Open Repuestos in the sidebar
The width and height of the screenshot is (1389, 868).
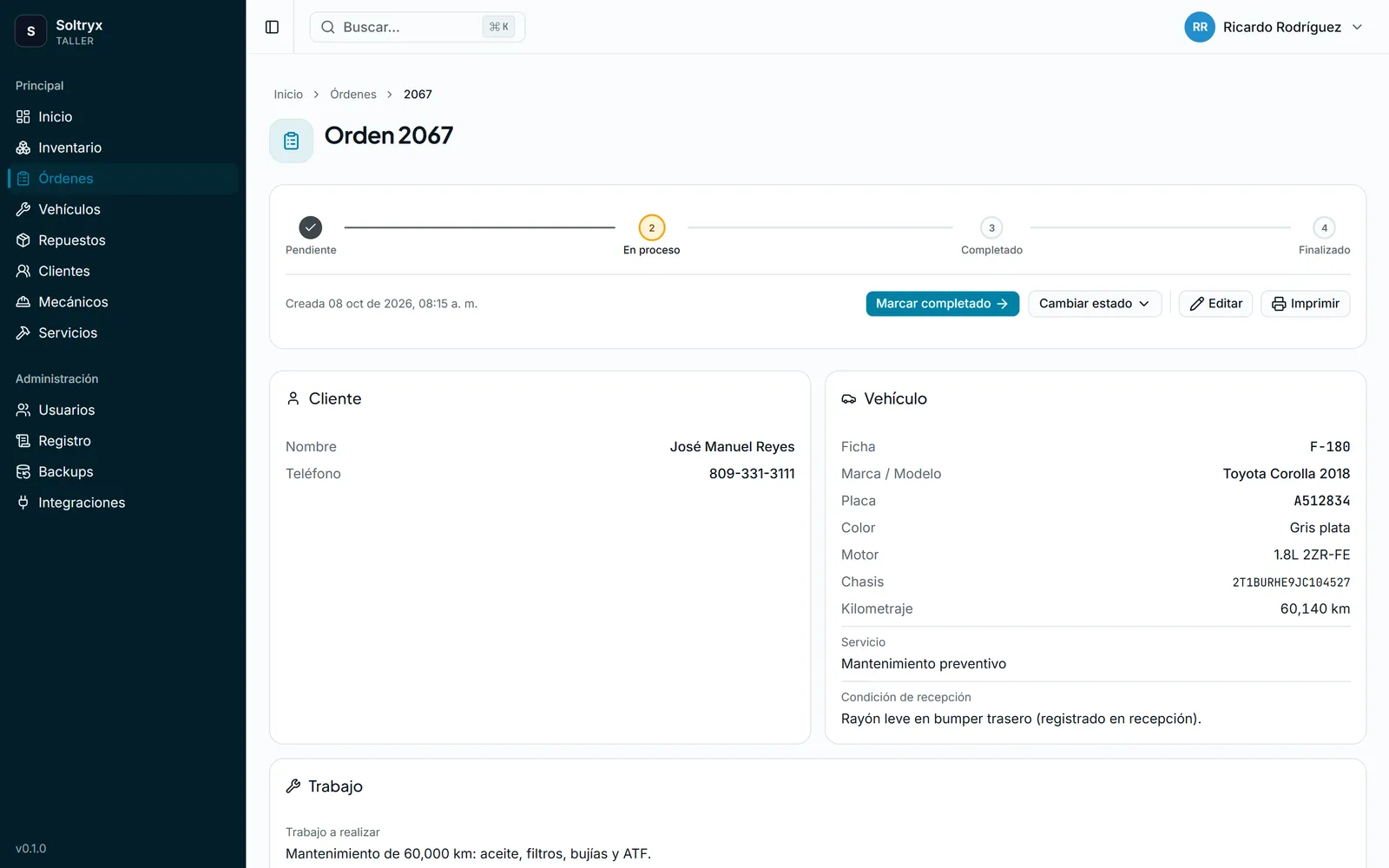(122, 240)
